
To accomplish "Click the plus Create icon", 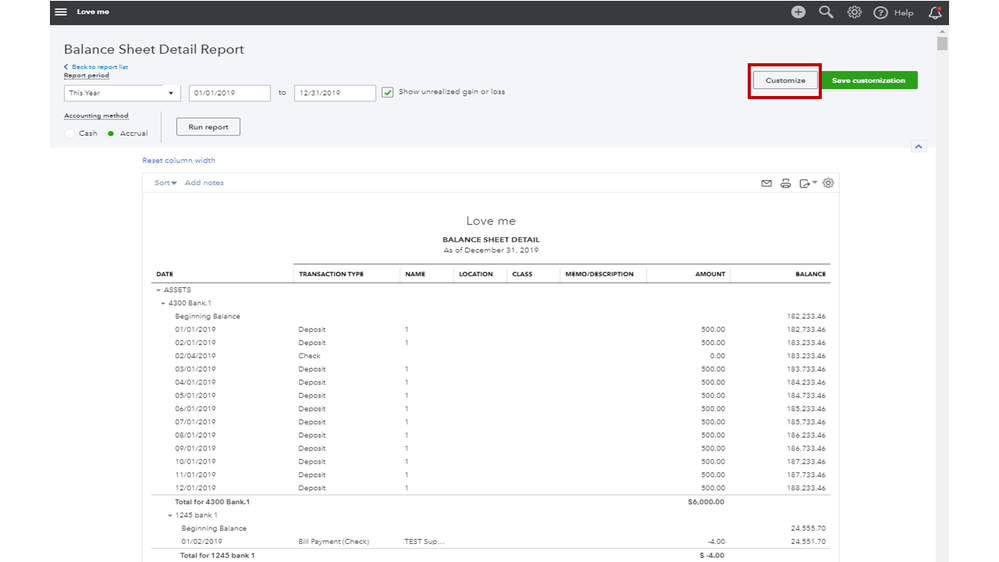I will click(x=798, y=12).
